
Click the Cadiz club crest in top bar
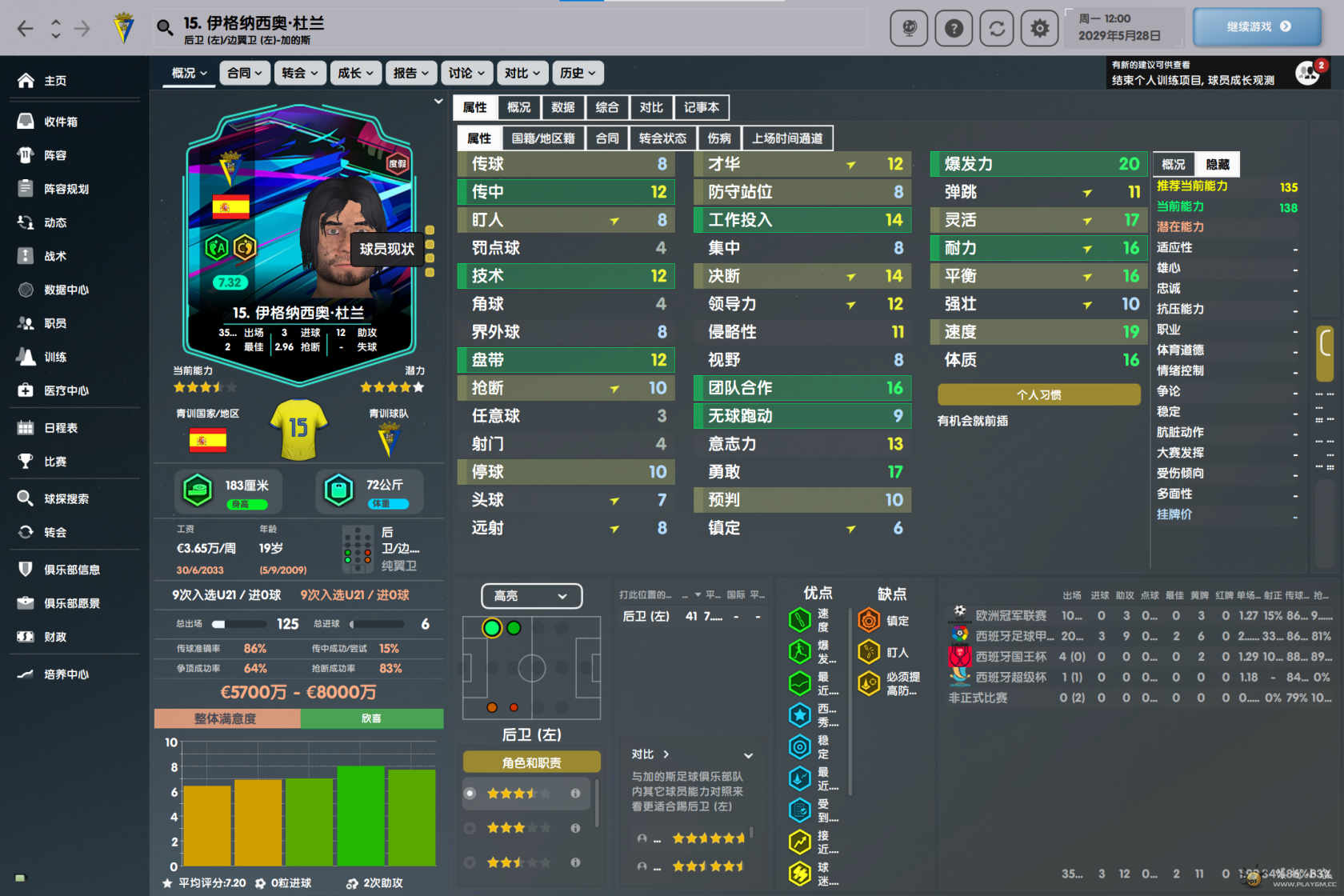pos(123,28)
